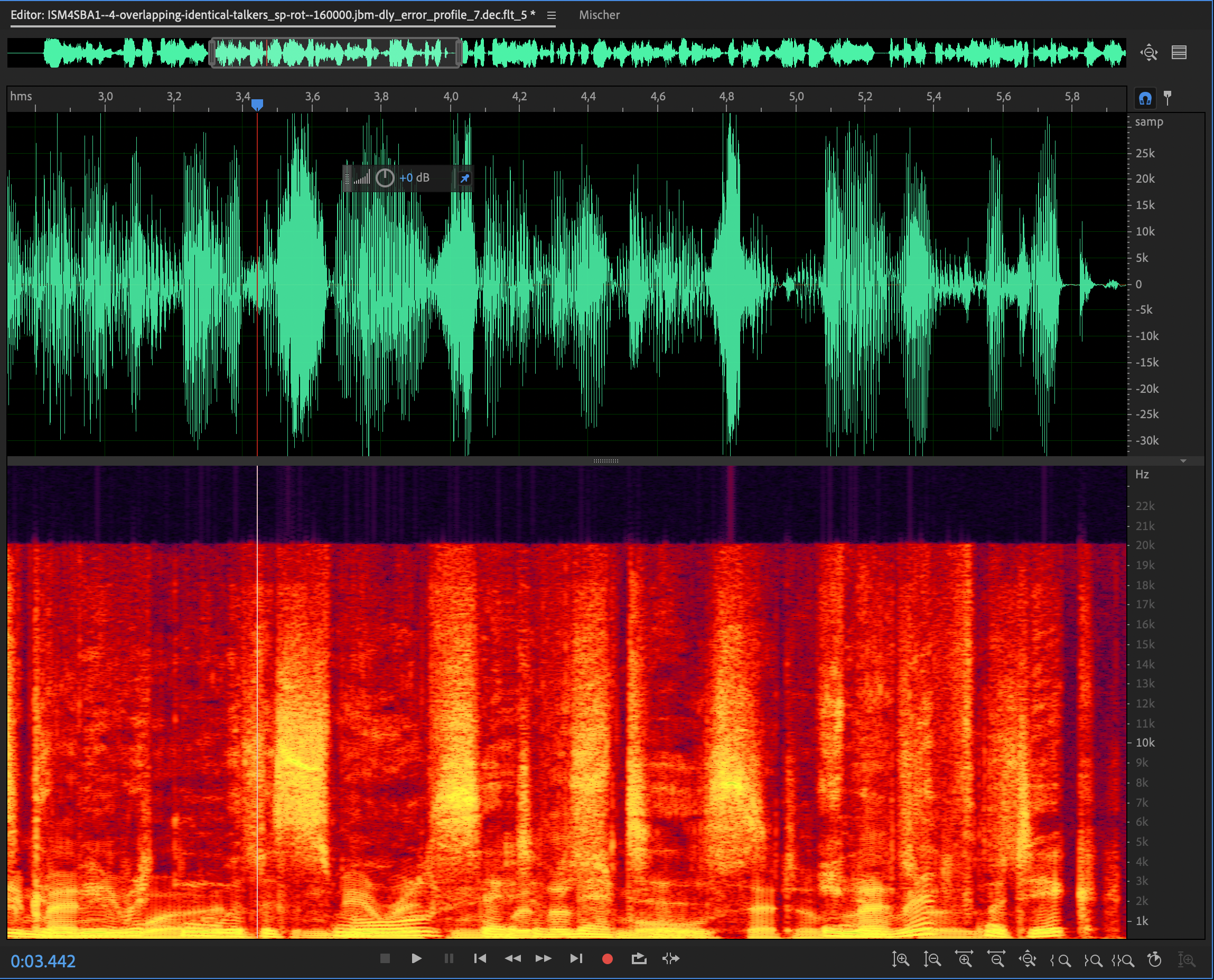
Task: Click the Skip Selection icon
Action: tap(671, 958)
